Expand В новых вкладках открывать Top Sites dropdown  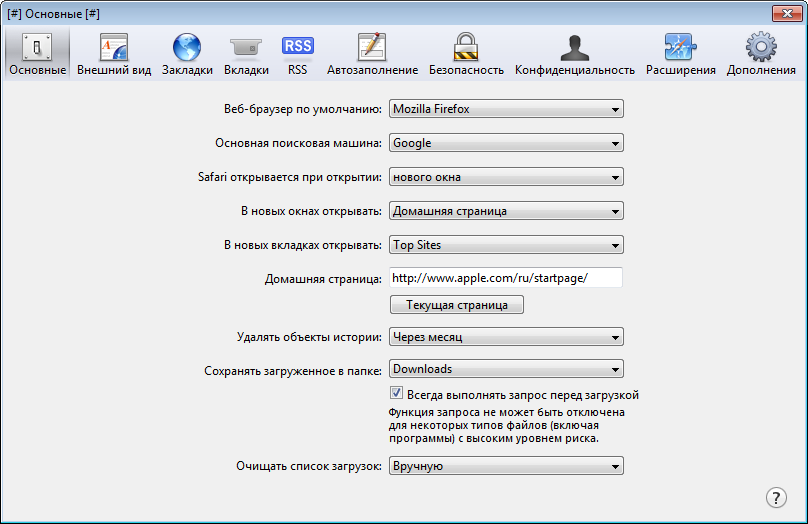pos(506,245)
